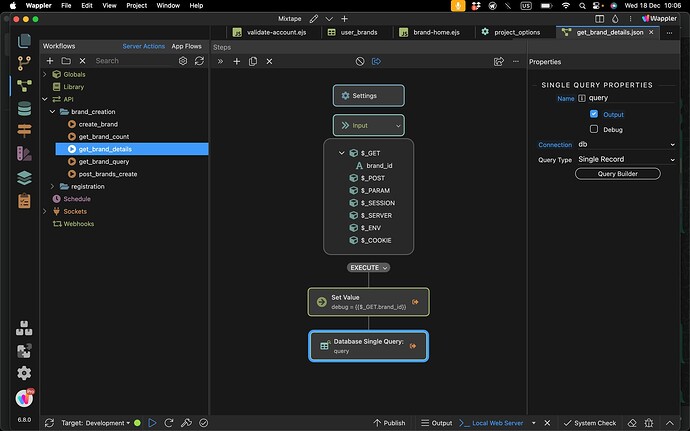Duplicate the selected step
Screen dimensions: 690x431
[x=253, y=61]
